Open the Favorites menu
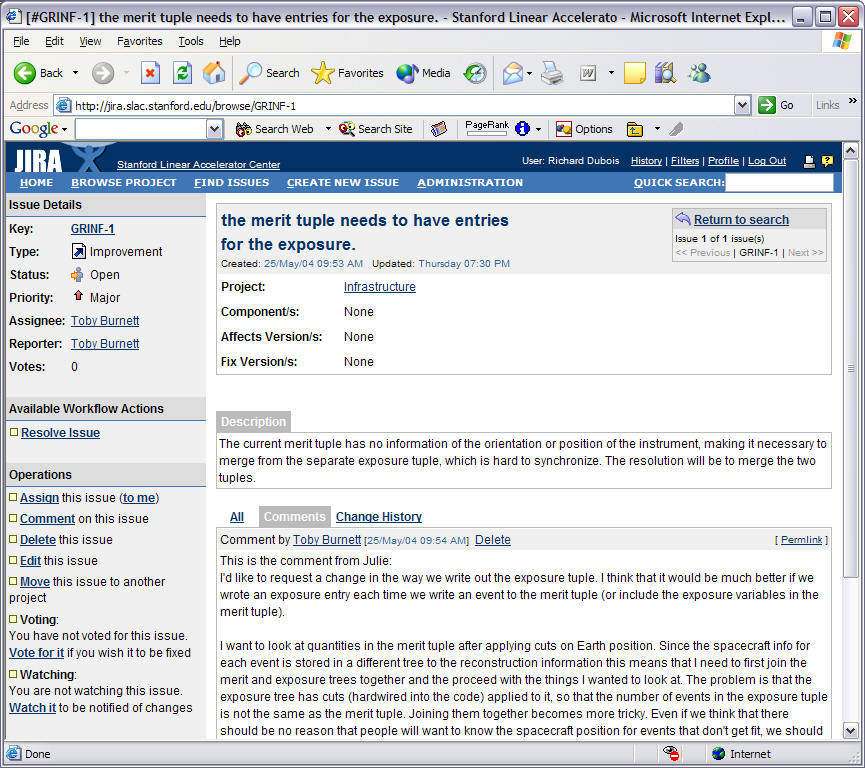This screenshot has height=768, width=865. click(140, 41)
